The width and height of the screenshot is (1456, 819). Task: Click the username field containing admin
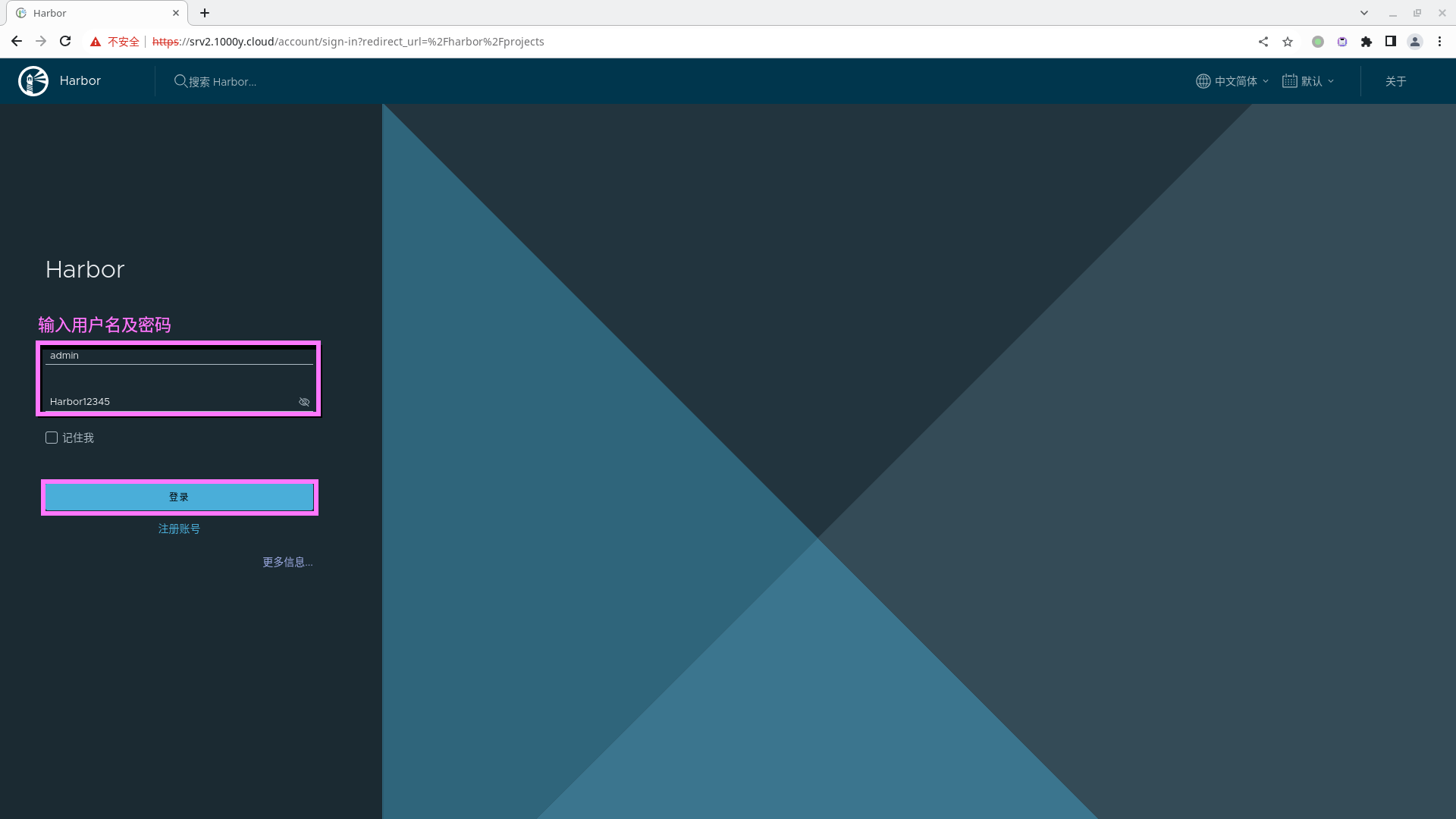click(x=179, y=356)
